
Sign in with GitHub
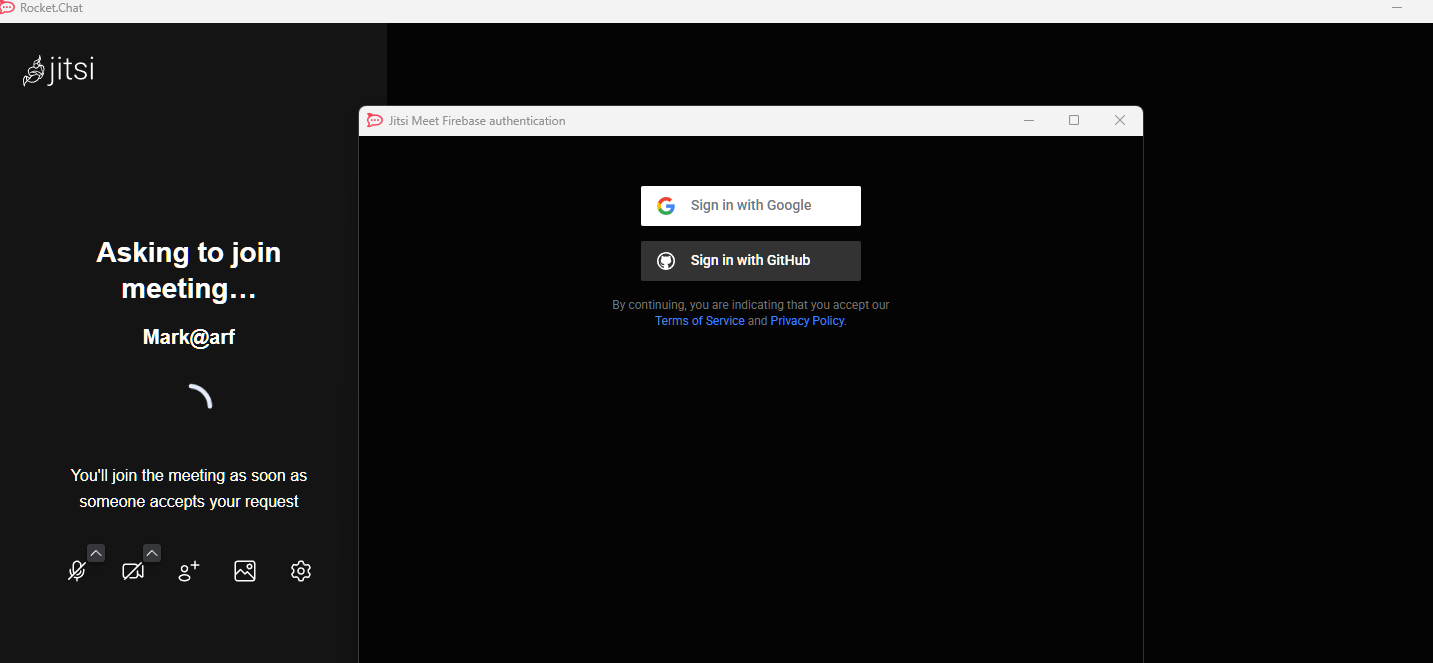point(751,261)
